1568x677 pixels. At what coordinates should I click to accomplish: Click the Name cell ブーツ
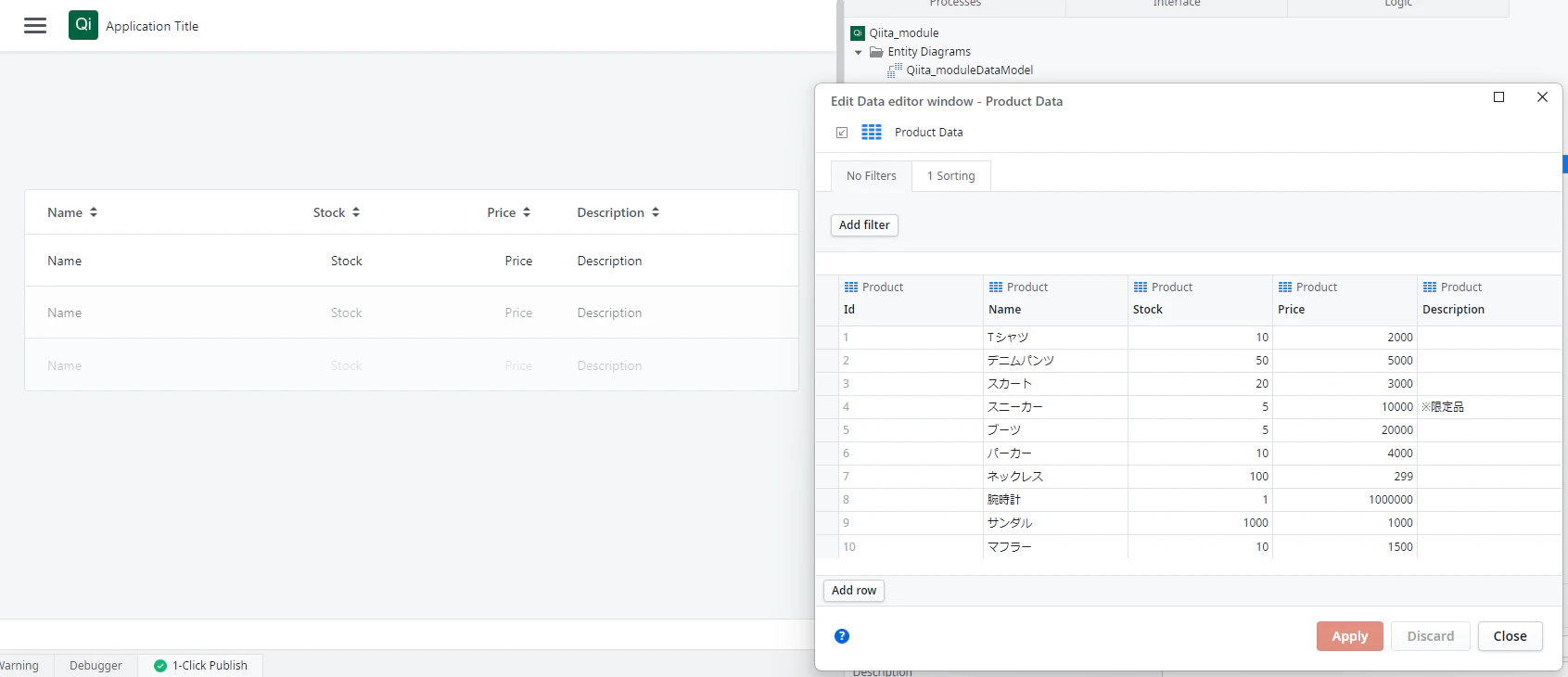1055,430
